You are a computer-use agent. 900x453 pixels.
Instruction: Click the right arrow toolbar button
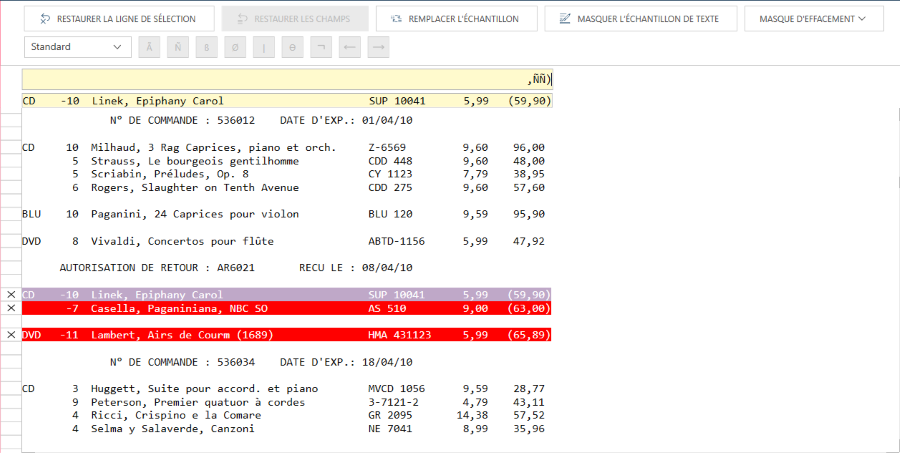click(x=376, y=47)
